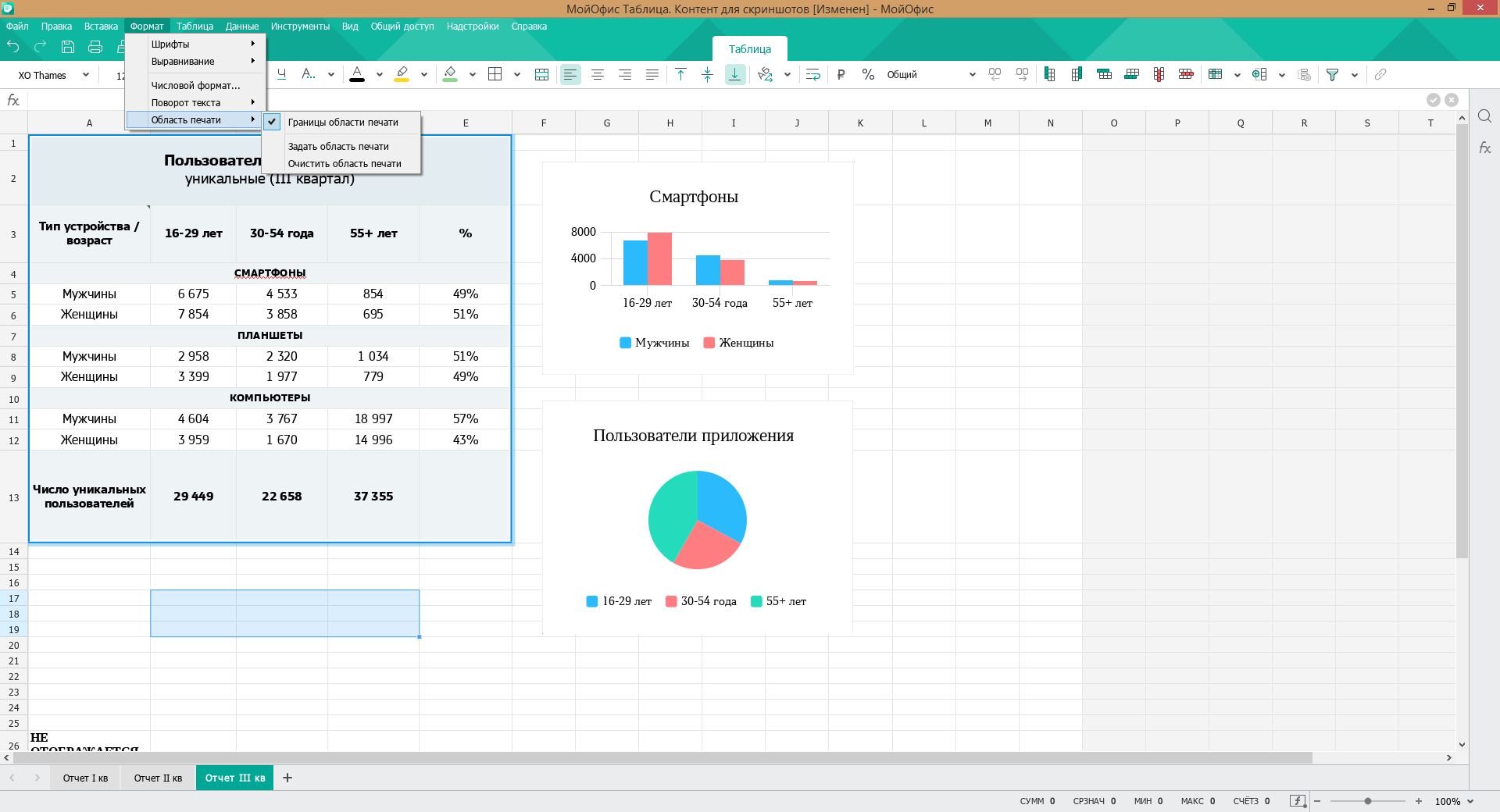Viewport: 1500px width, 812px height.
Task: Insert column to the right icon
Action: pos(1077,74)
